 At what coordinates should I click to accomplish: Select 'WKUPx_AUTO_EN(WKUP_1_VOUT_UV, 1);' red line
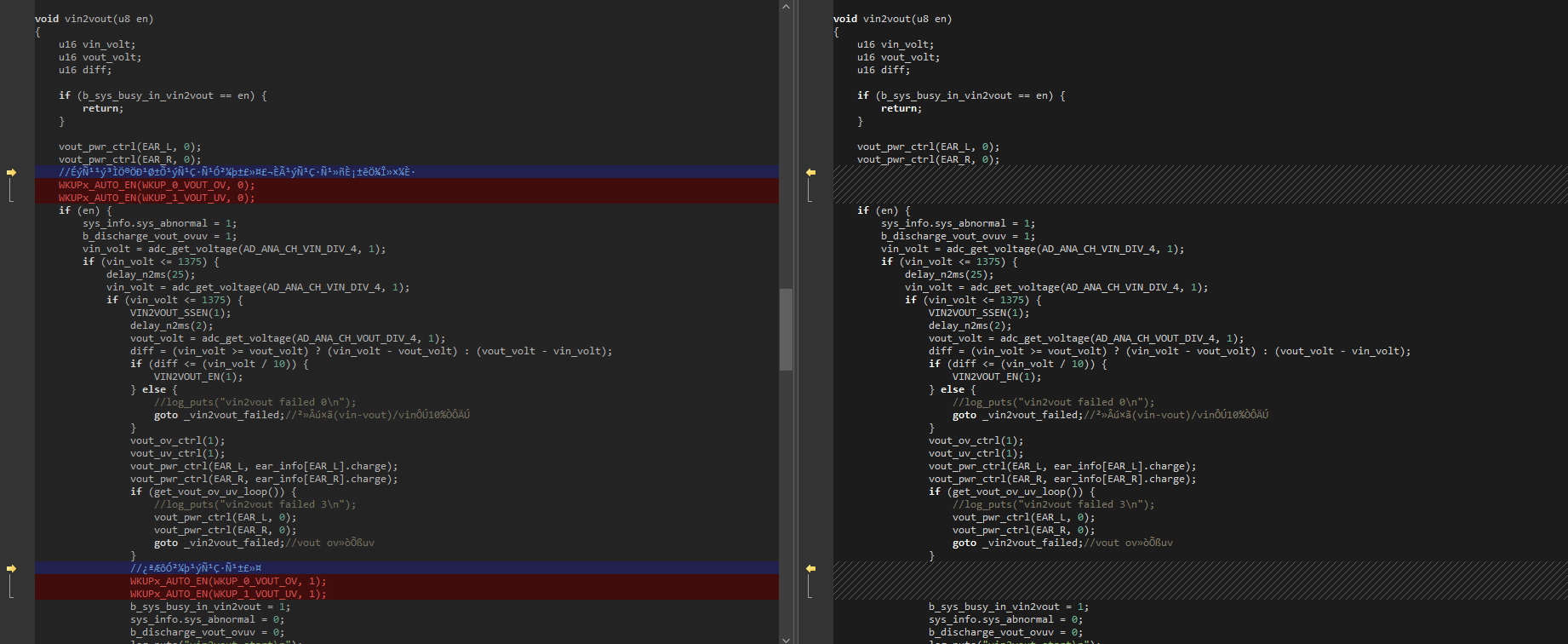(228, 594)
